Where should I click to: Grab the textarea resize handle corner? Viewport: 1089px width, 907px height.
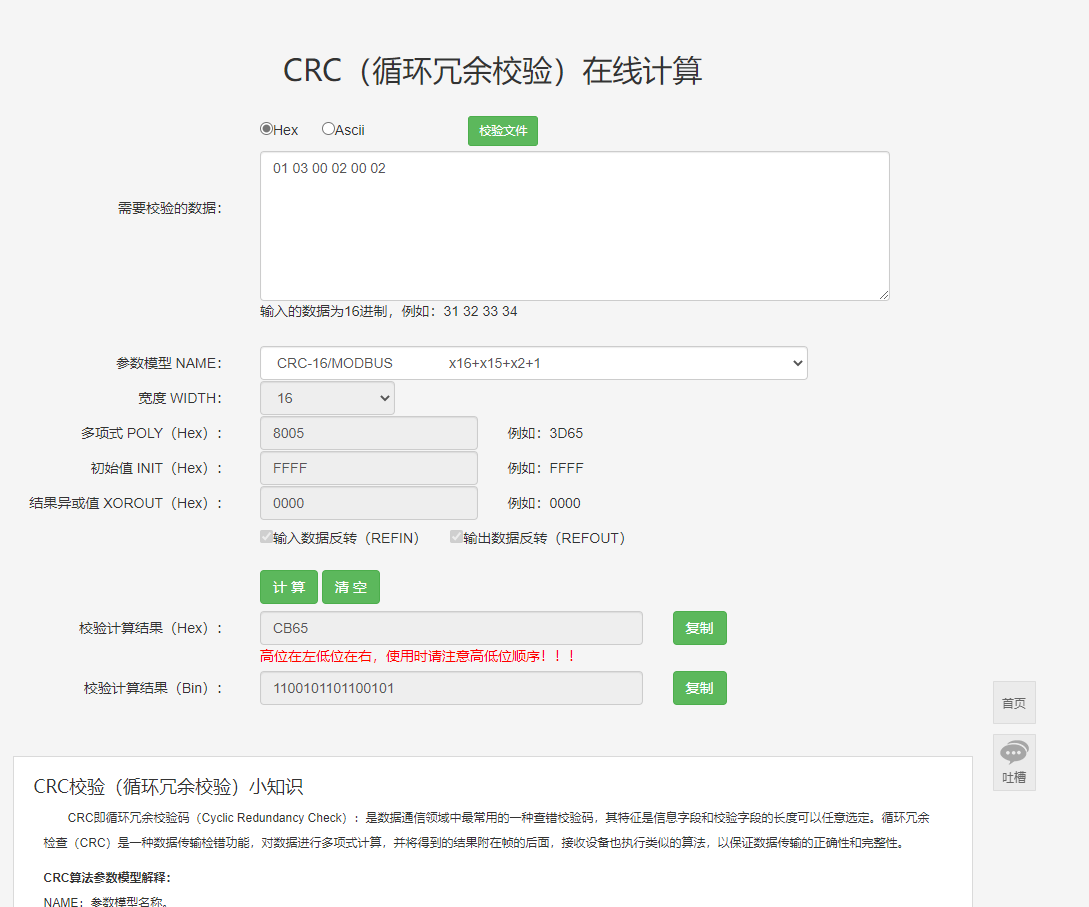pos(884,295)
